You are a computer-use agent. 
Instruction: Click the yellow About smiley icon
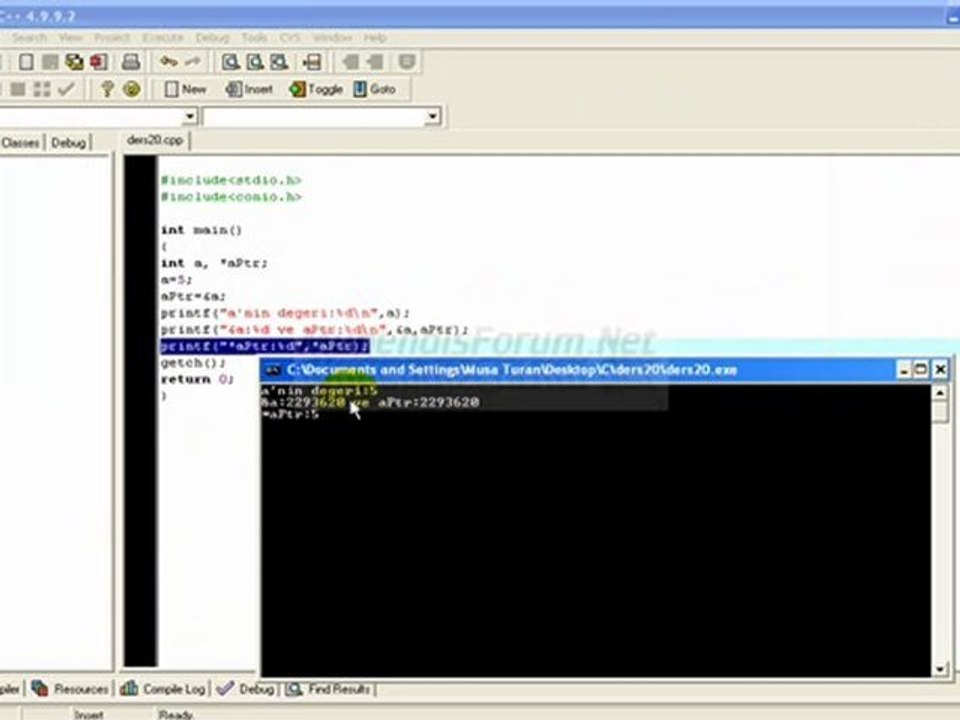(132, 89)
